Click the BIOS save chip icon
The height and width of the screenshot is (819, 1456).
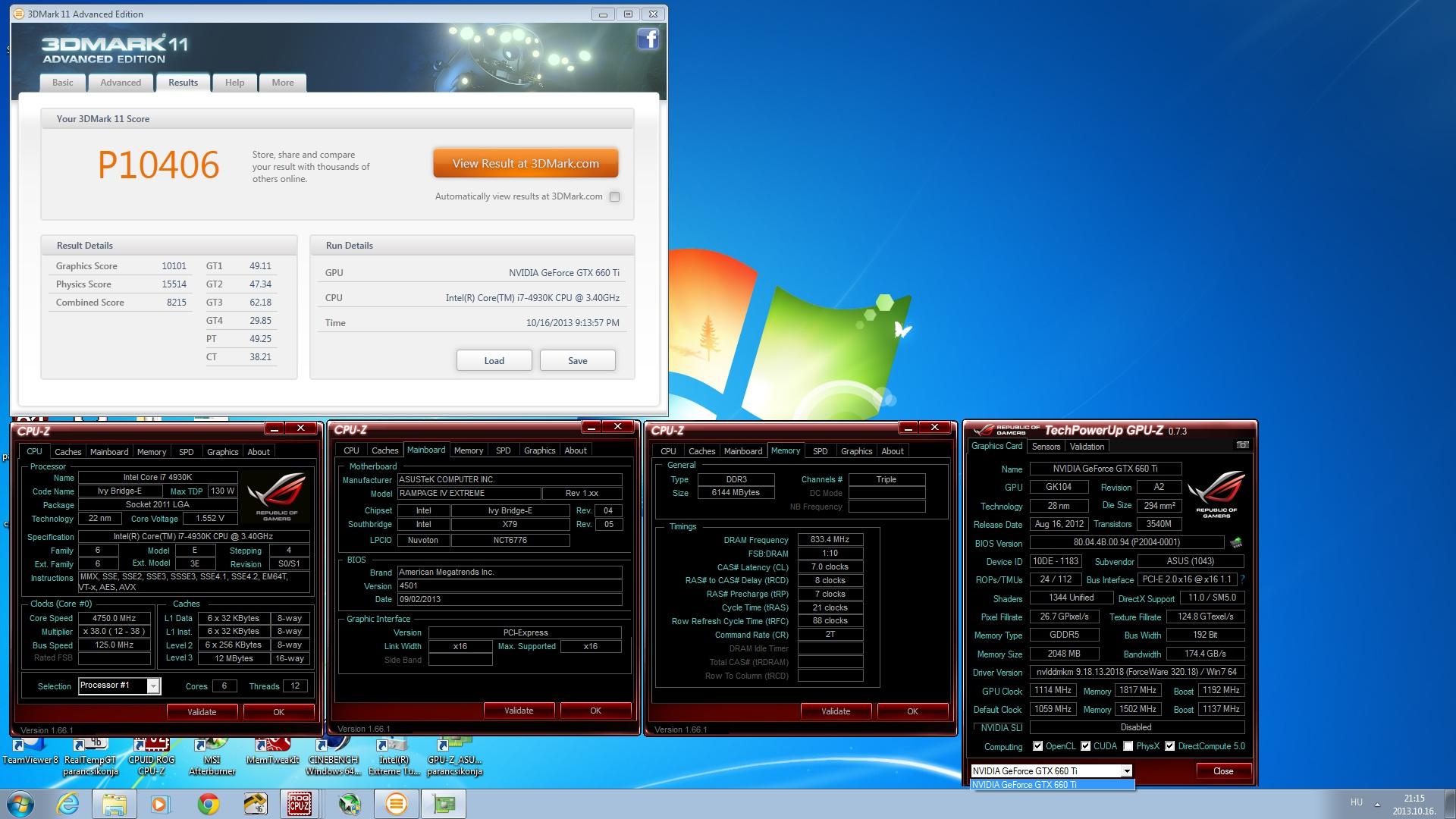click(1236, 543)
